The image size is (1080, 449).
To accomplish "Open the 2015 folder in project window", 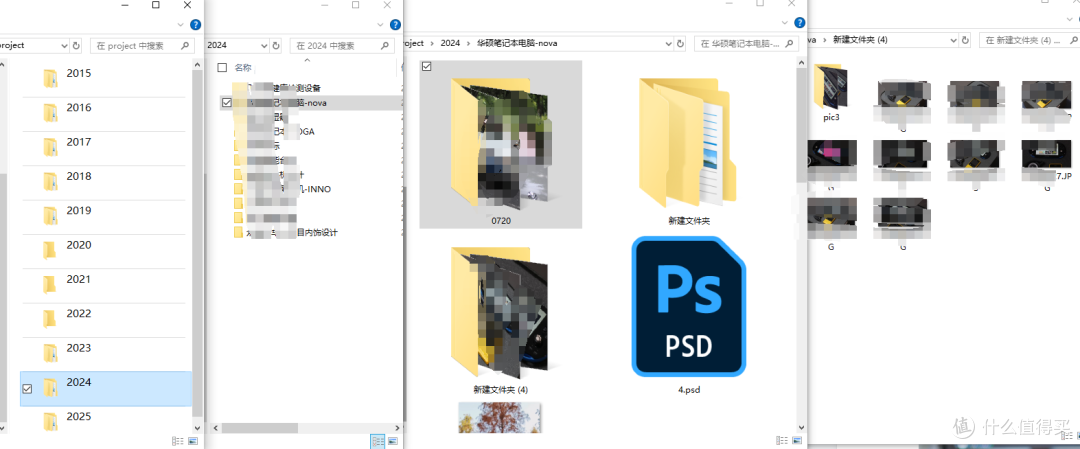I will [103, 79].
